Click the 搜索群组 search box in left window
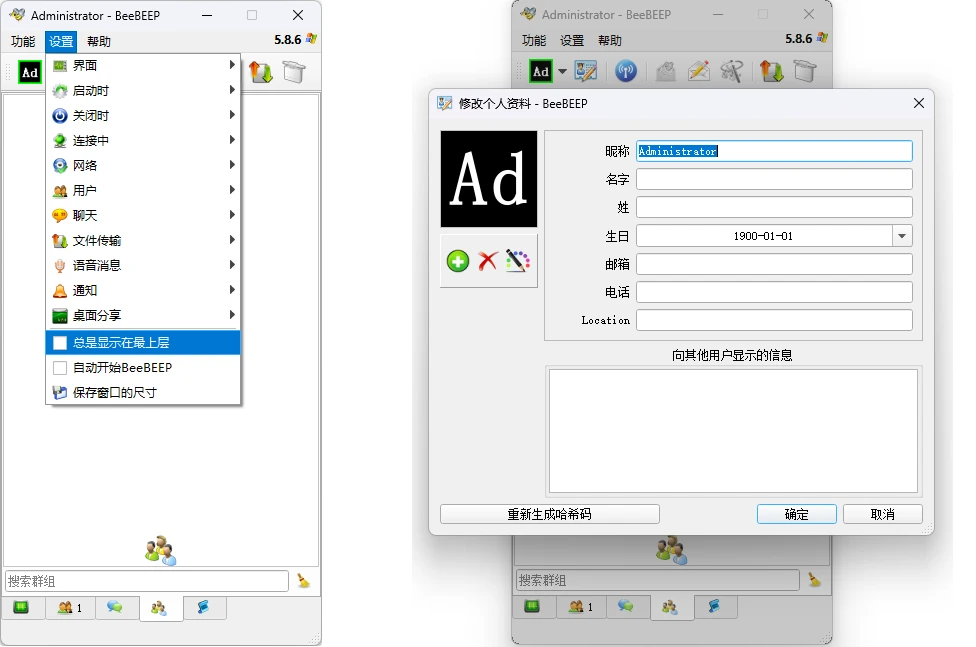The image size is (976, 647). (147, 581)
